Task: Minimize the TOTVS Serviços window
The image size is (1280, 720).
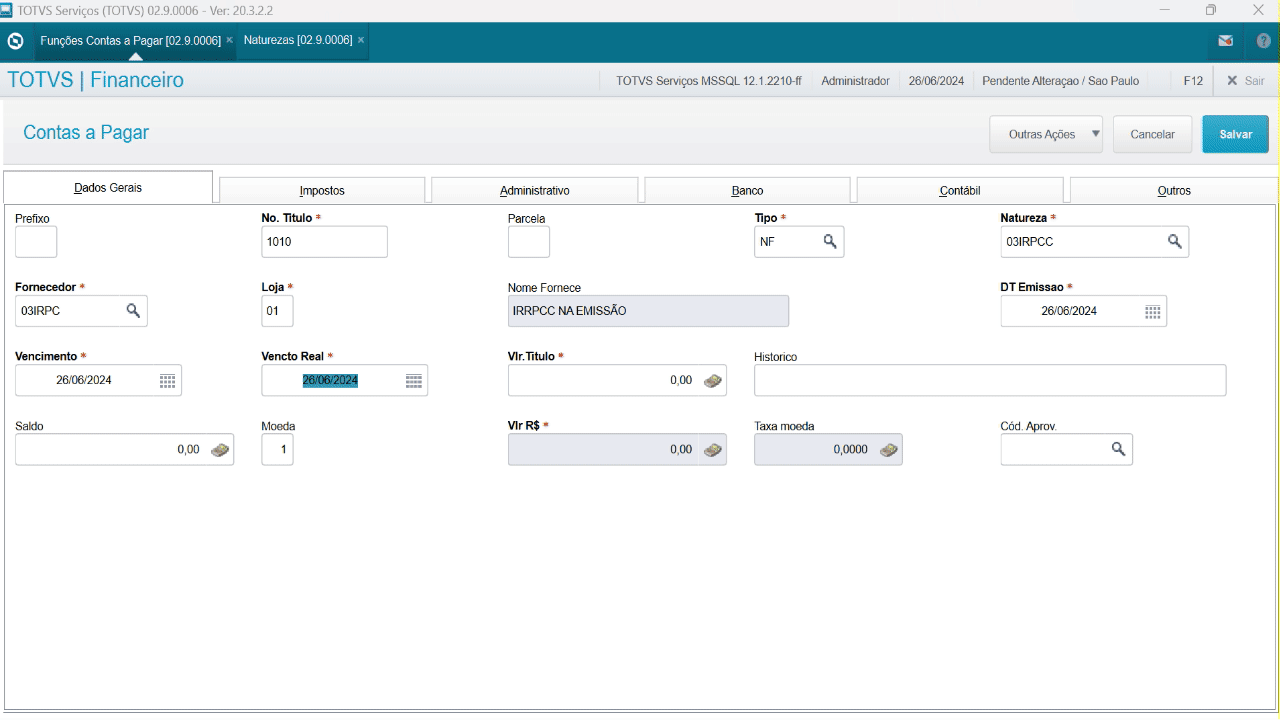Action: [1164, 10]
